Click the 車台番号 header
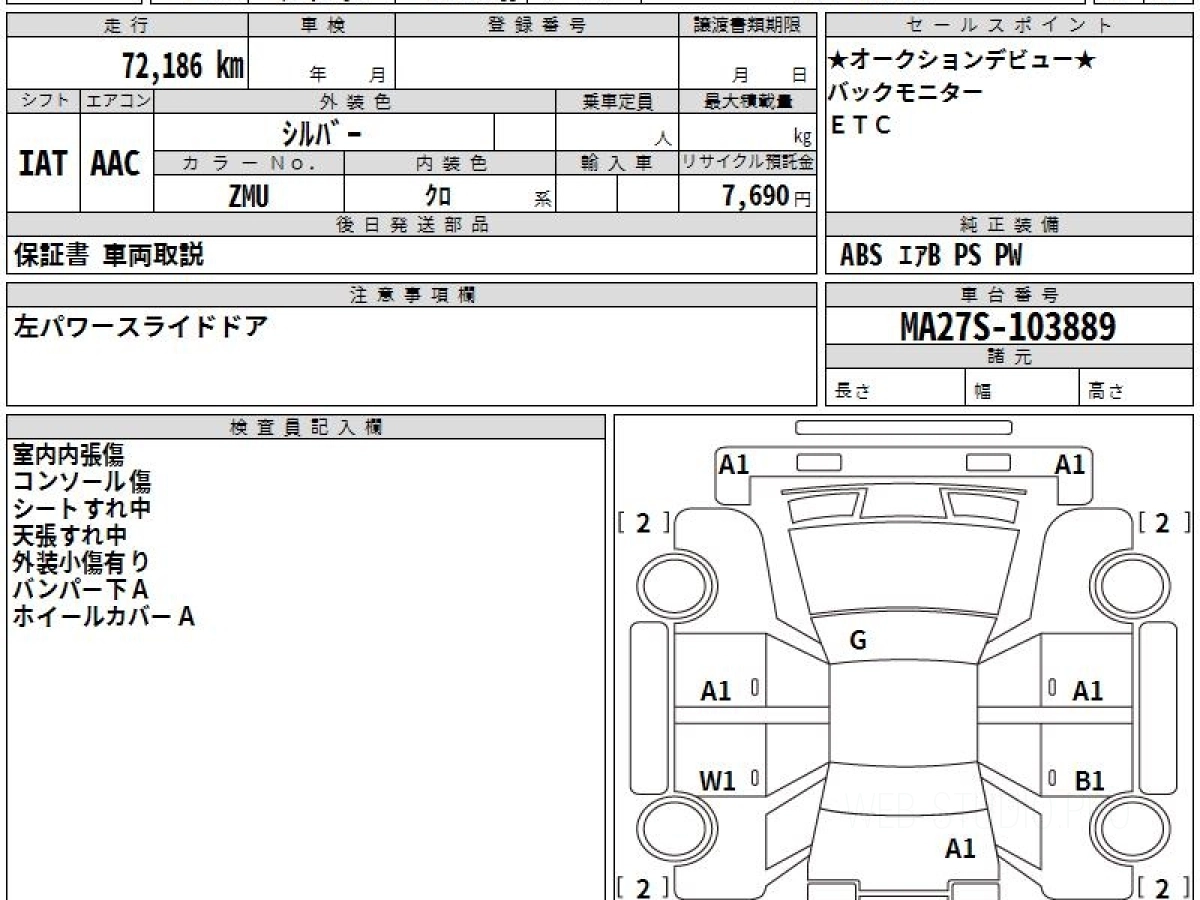Screen dimensions: 1200x900 click(x=1009, y=295)
